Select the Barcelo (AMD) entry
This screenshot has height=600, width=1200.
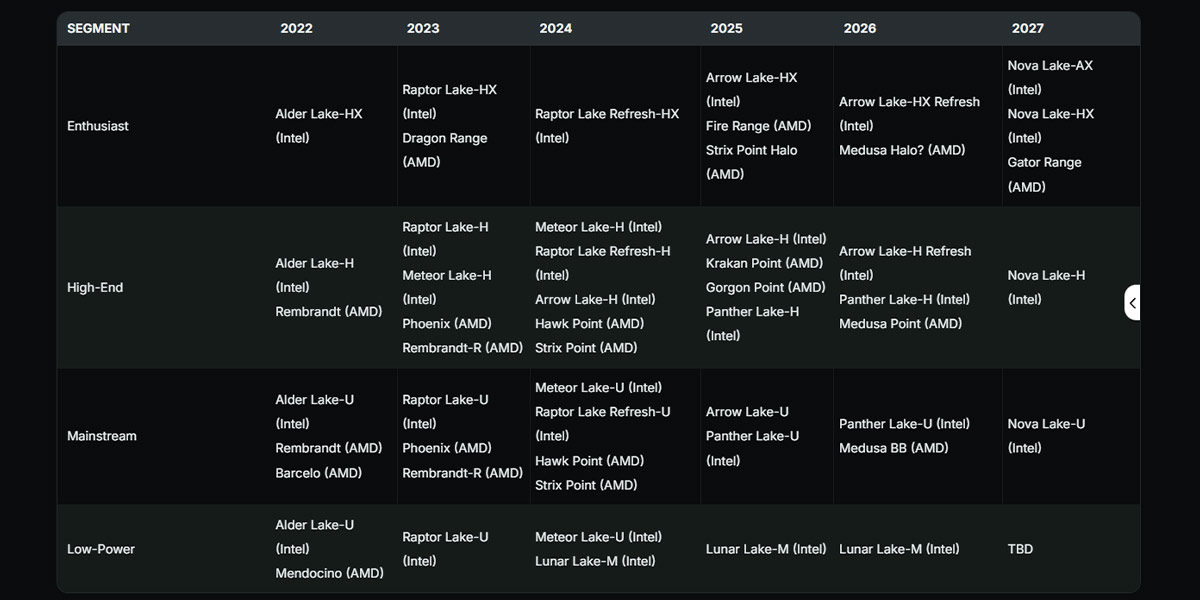[x=319, y=473]
